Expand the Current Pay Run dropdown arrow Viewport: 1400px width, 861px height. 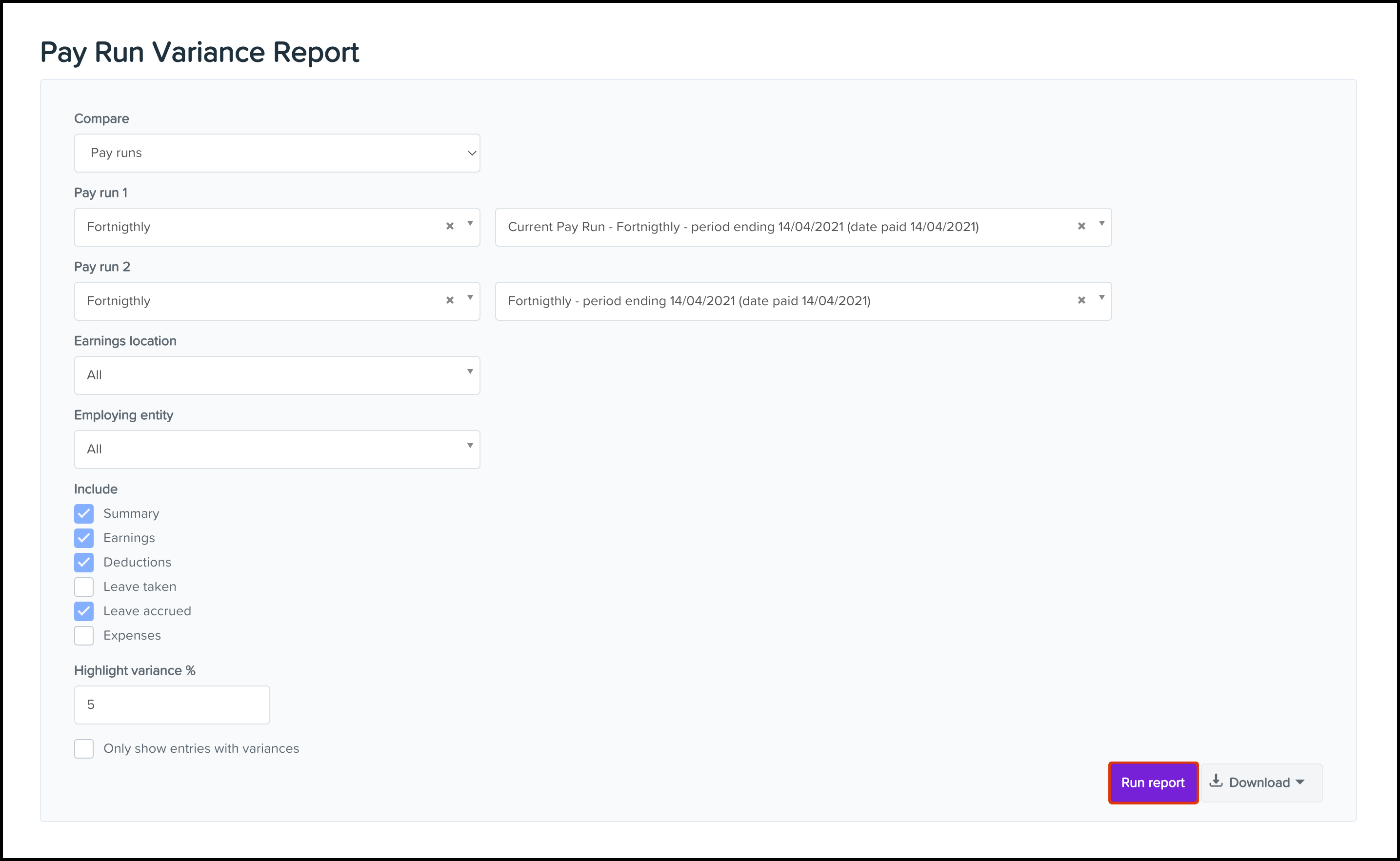point(1101,224)
